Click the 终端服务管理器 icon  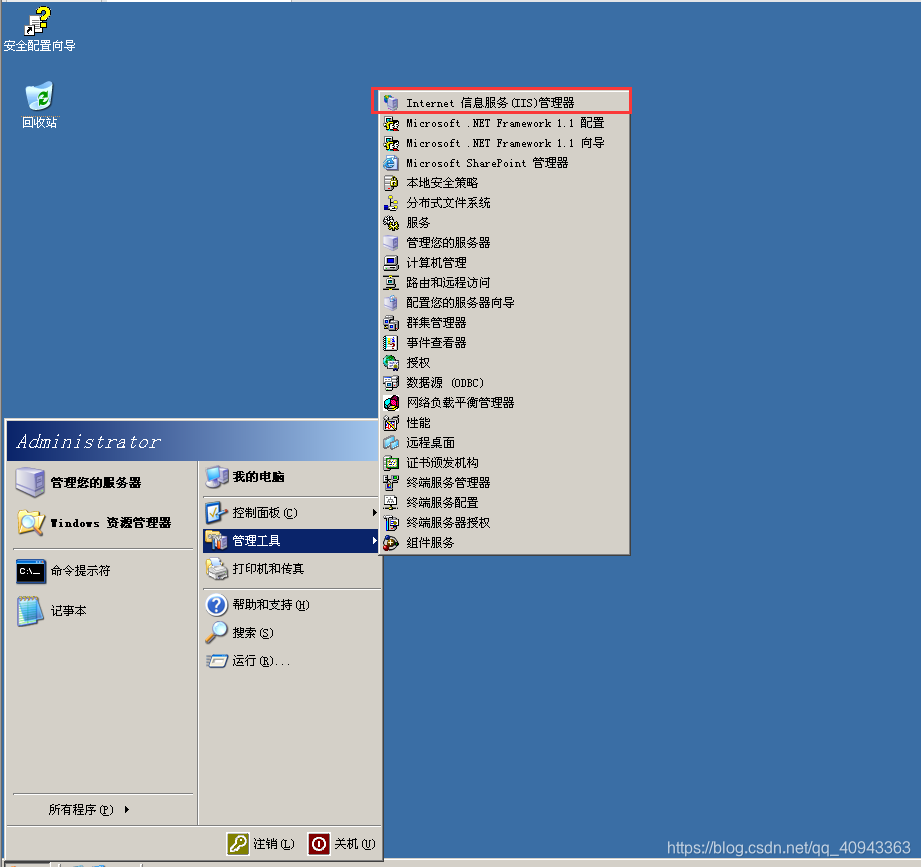coord(391,483)
